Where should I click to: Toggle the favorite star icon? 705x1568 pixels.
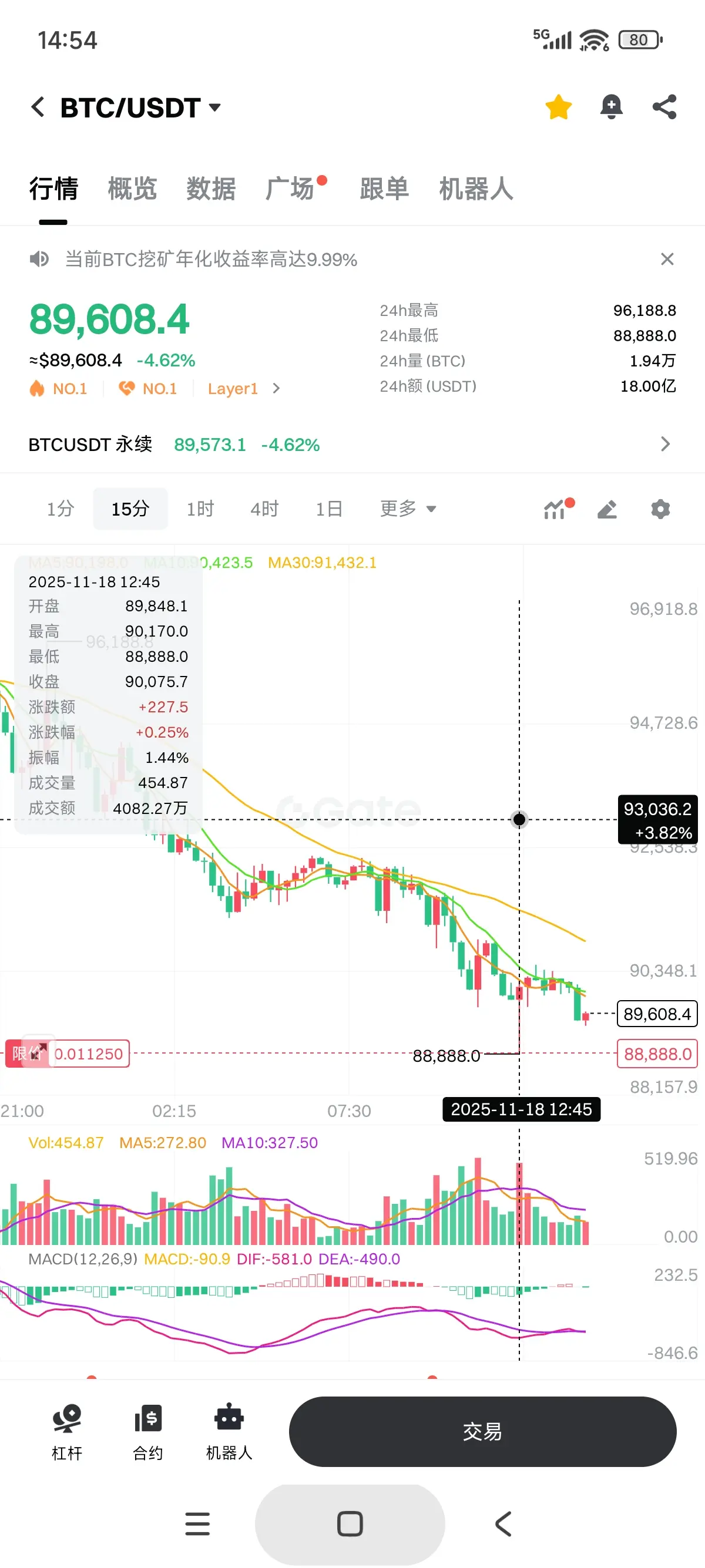coord(558,107)
